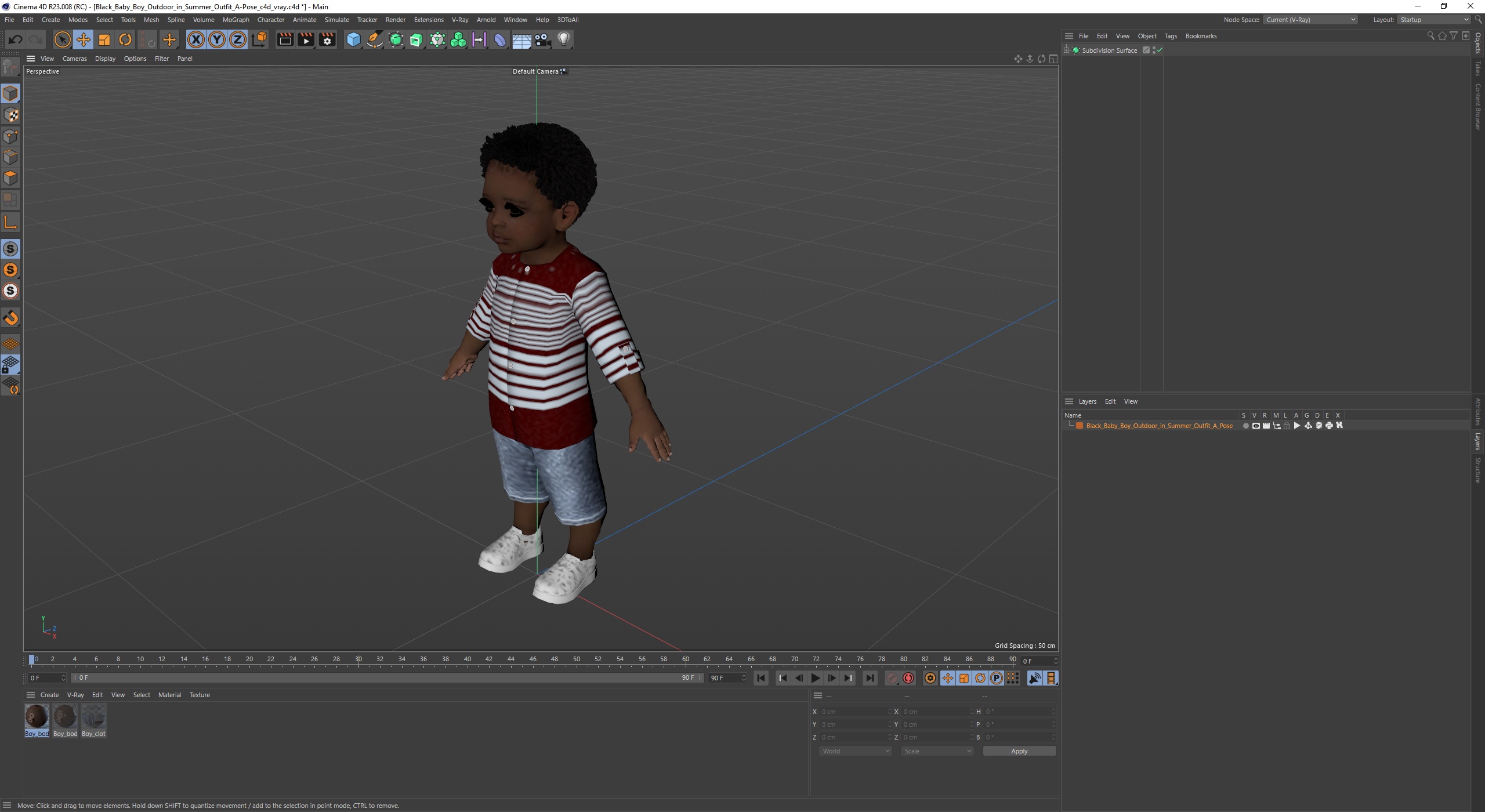Open material manager hamburger menu
Screen dimensions: 1485x812
31,695
